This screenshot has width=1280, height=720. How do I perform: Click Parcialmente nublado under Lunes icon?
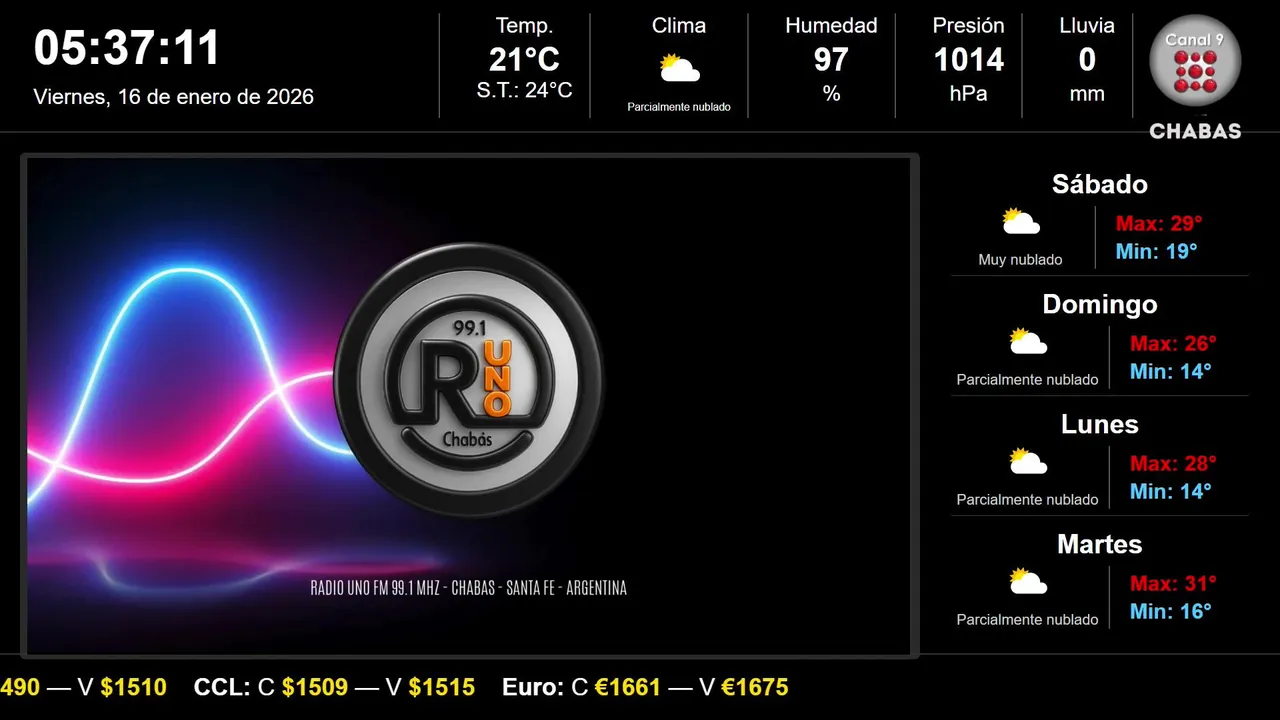[x=1027, y=500]
